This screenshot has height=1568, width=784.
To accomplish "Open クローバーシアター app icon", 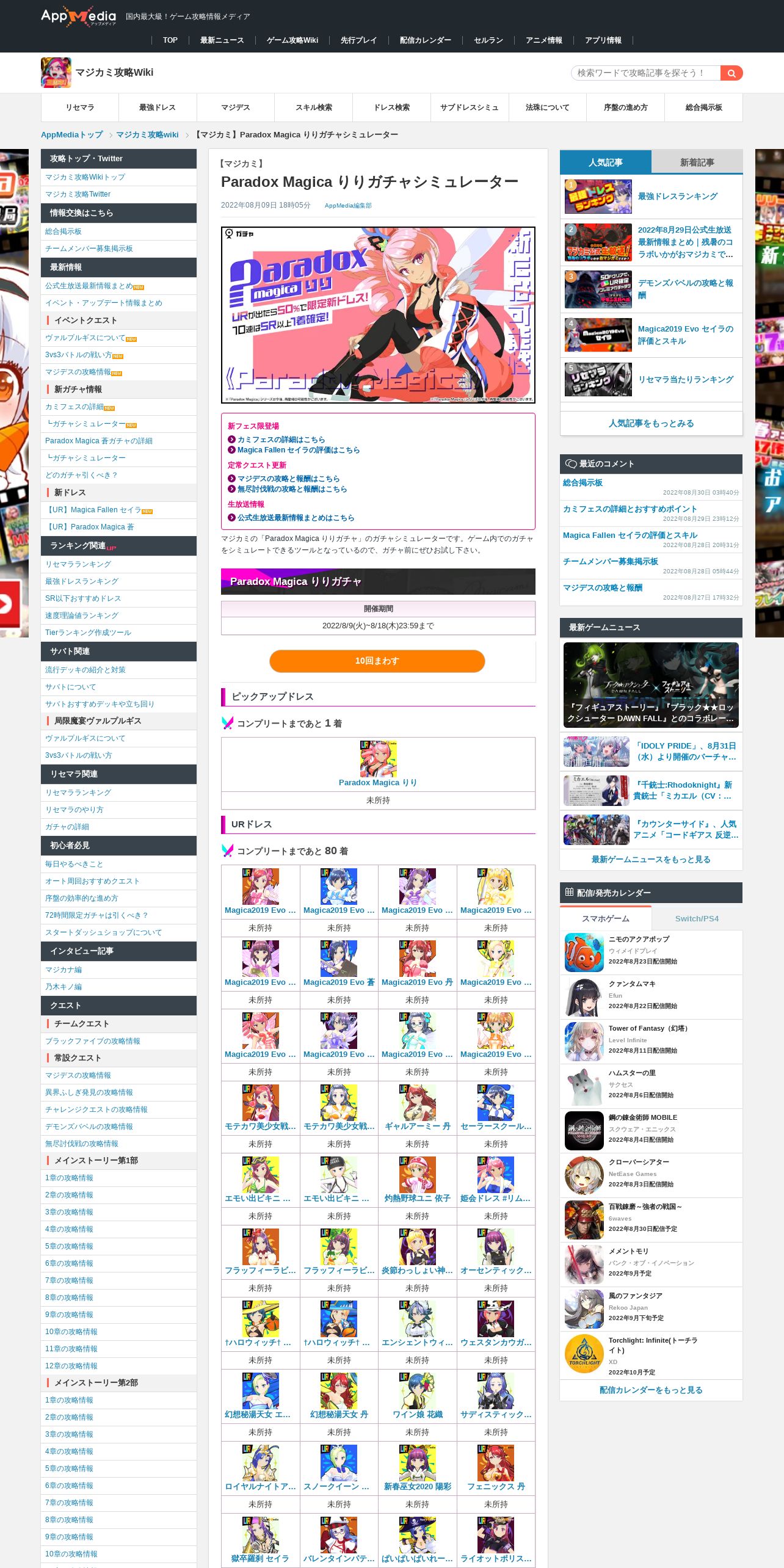I will click(x=584, y=1175).
